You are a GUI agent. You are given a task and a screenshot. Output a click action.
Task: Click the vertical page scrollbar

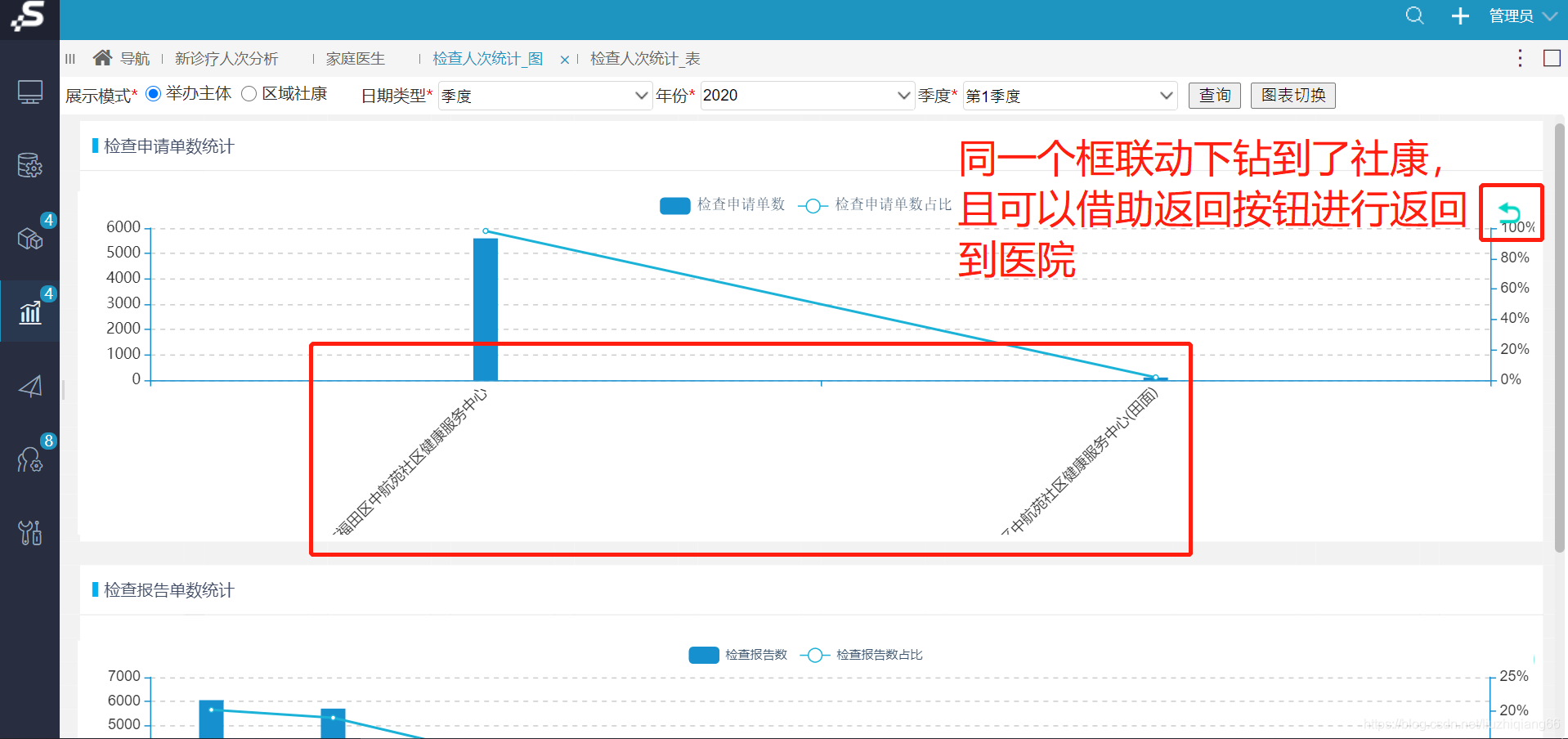pos(1559,337)
